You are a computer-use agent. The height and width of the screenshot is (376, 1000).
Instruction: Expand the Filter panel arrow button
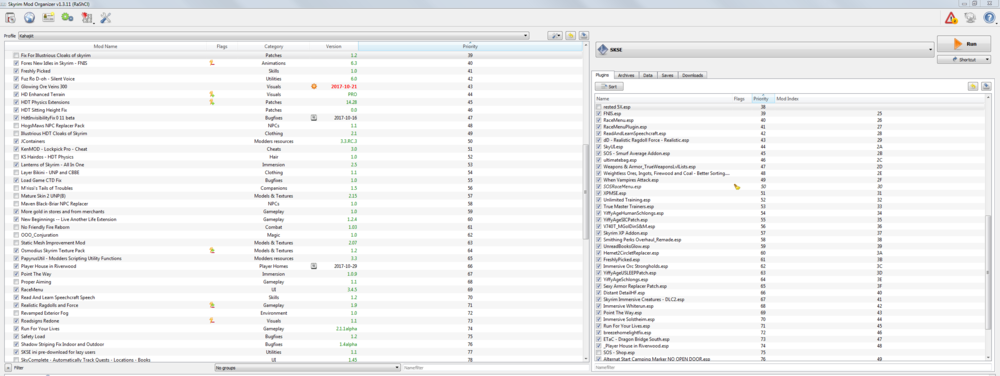7,368
